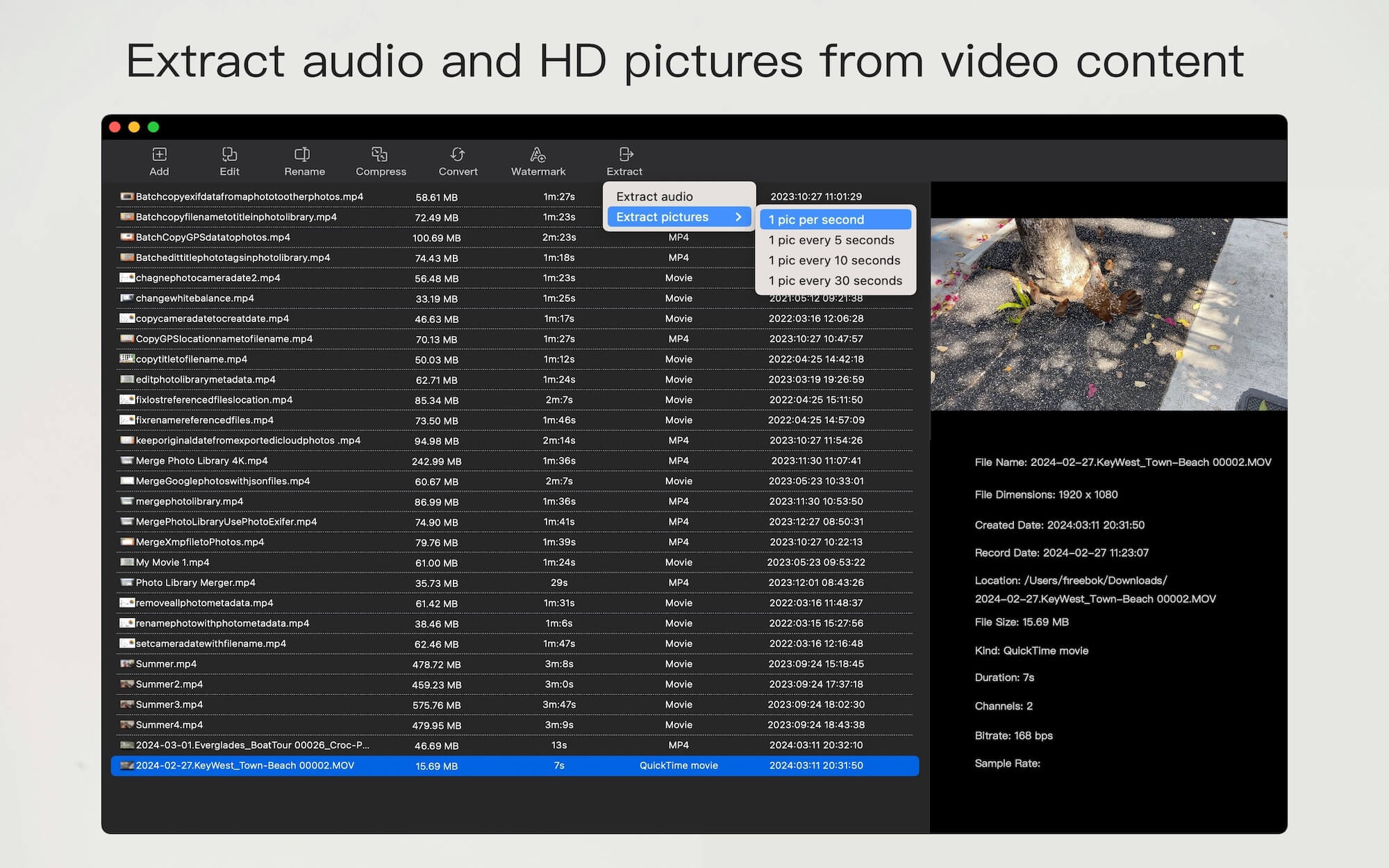Click date 2023:12:01 08:43:26 cell

click(x=816, y=583)
